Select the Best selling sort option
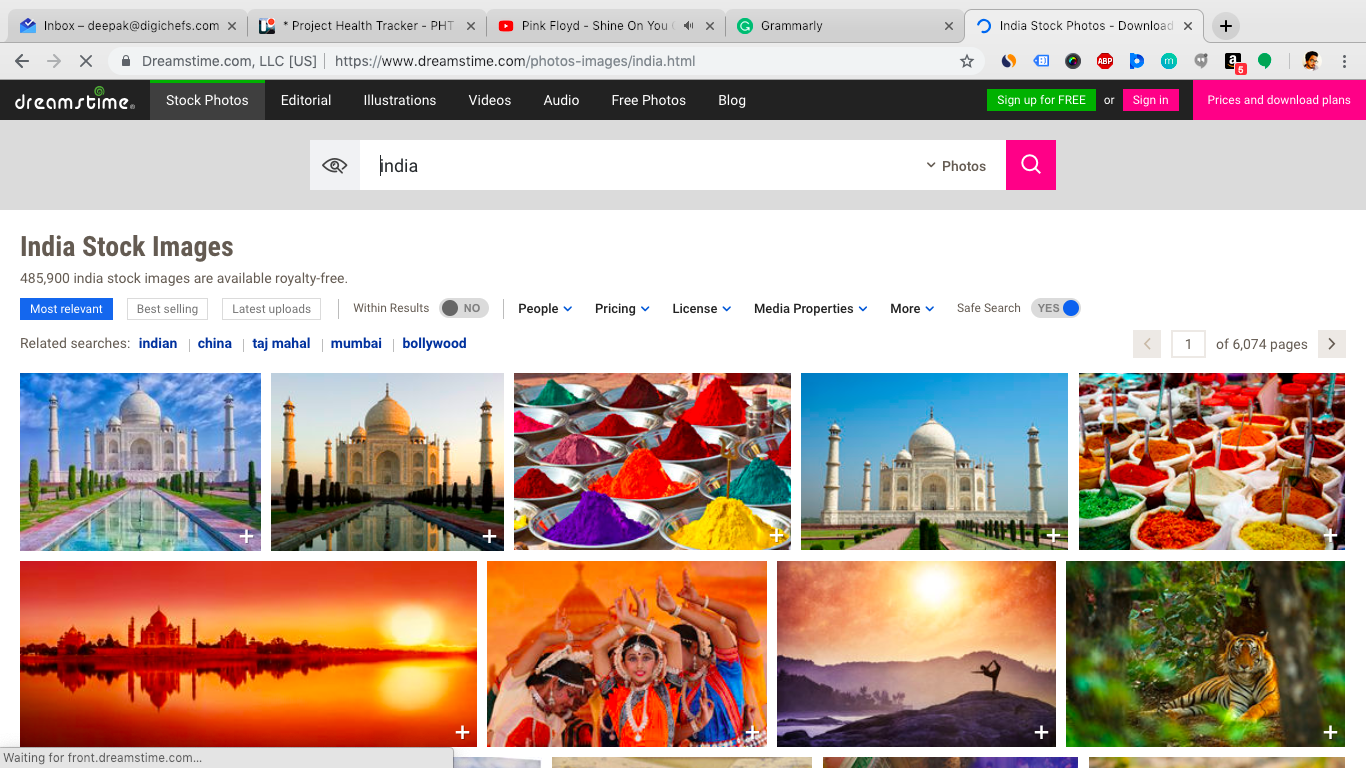This screenshot has width=1366, height=768. pos(167,309)
